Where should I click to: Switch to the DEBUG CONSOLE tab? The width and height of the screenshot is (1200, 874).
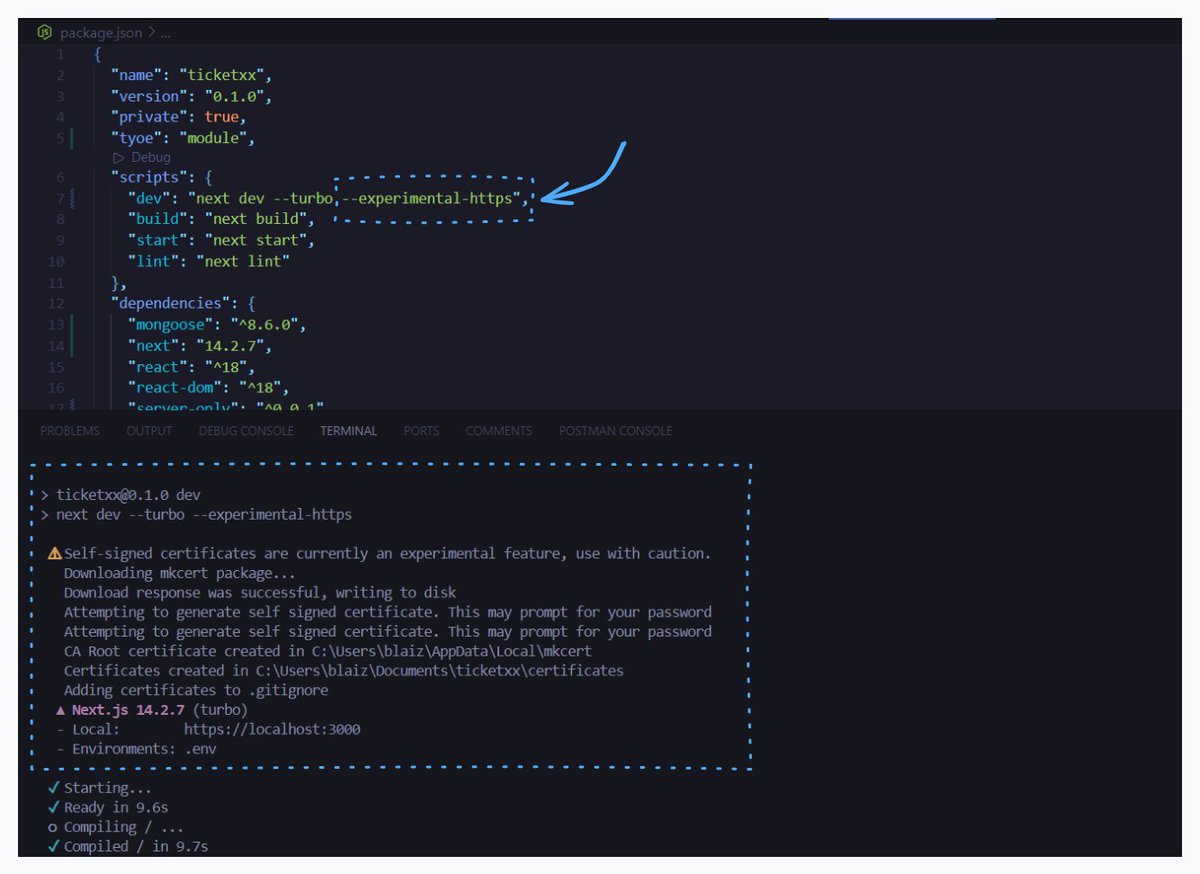tap(246, 431)
